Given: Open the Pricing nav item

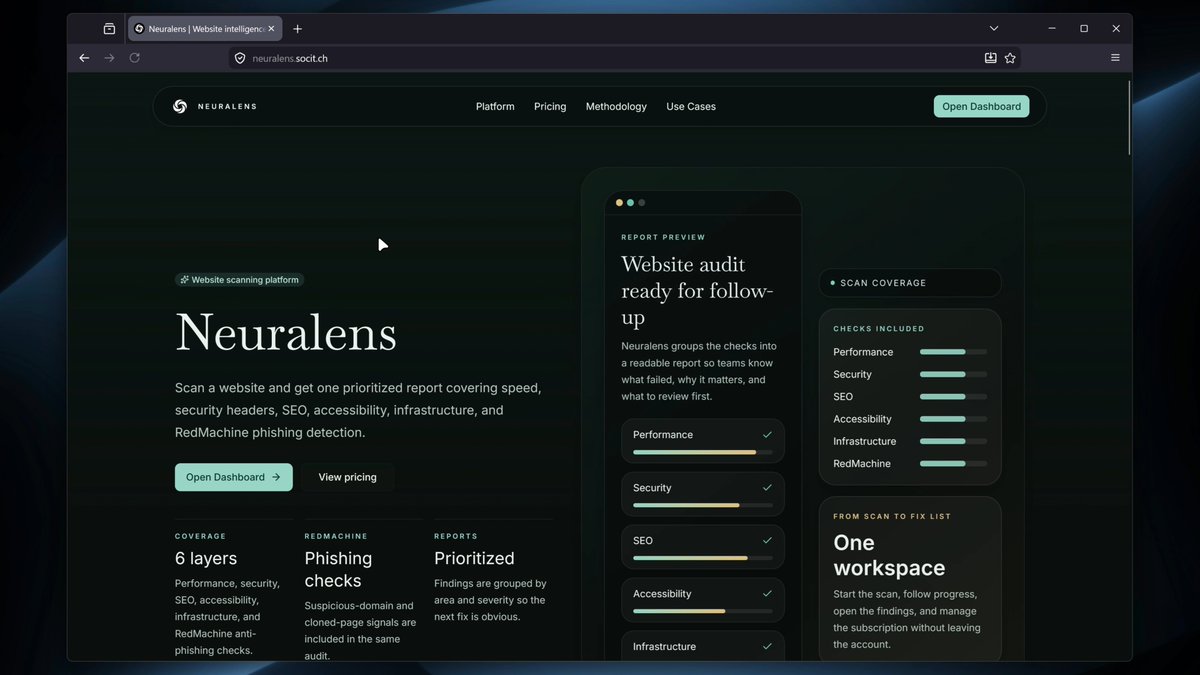Looking at the screenshot, I should point(550,106).
